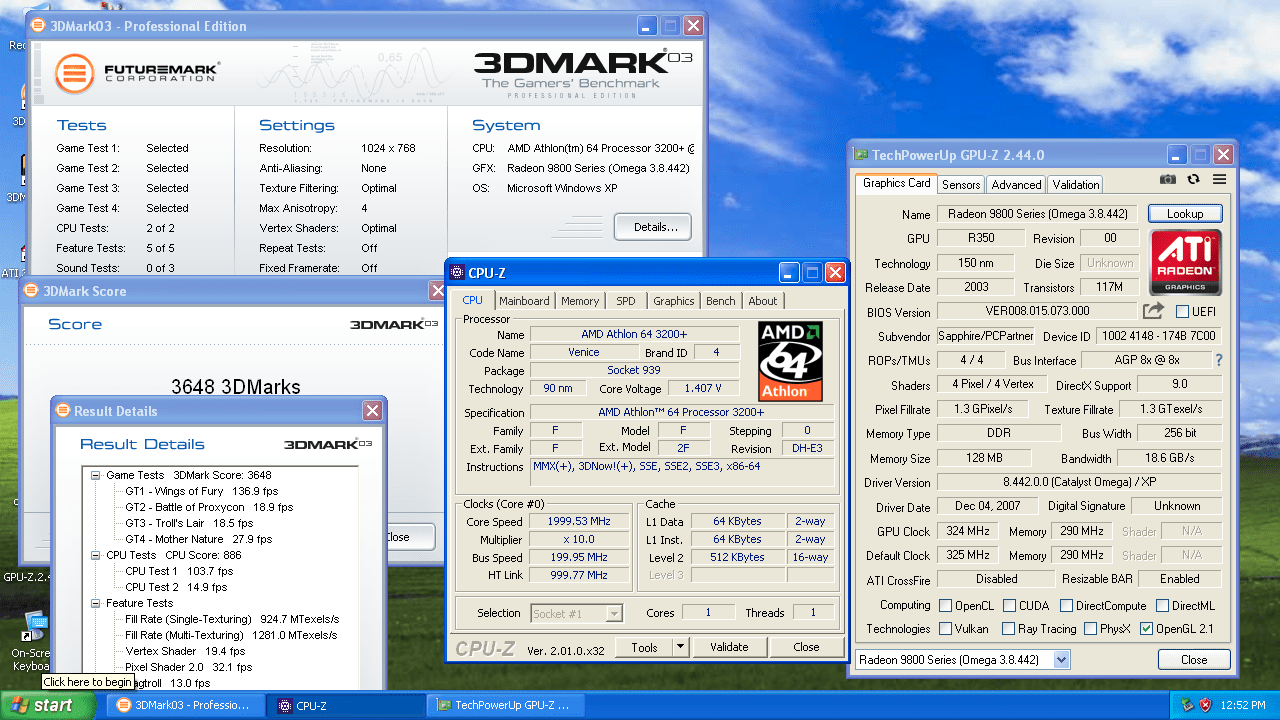
Task: Switch to the Mainboard tab in CPU-Z
Action: (x=524, y=301)
